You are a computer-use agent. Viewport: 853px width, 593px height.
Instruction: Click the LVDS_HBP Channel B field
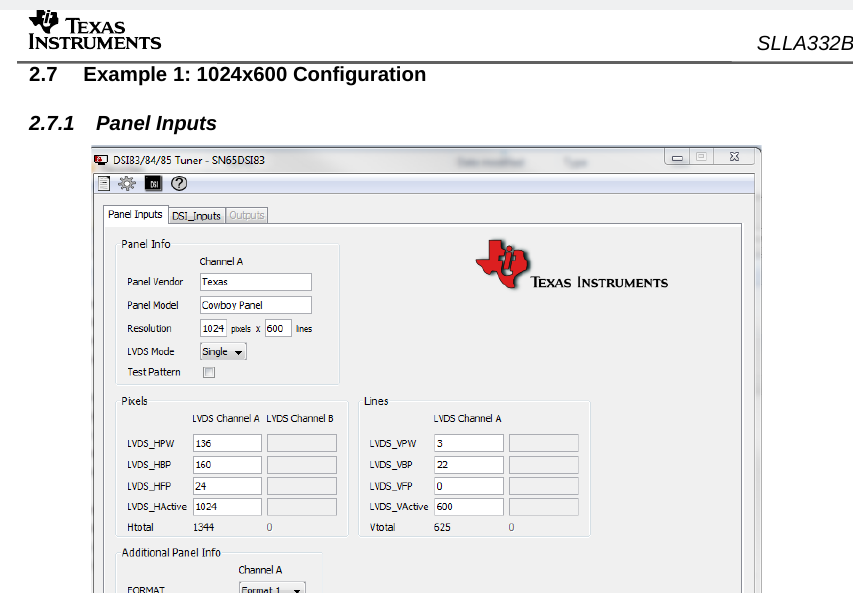(302, 465)
